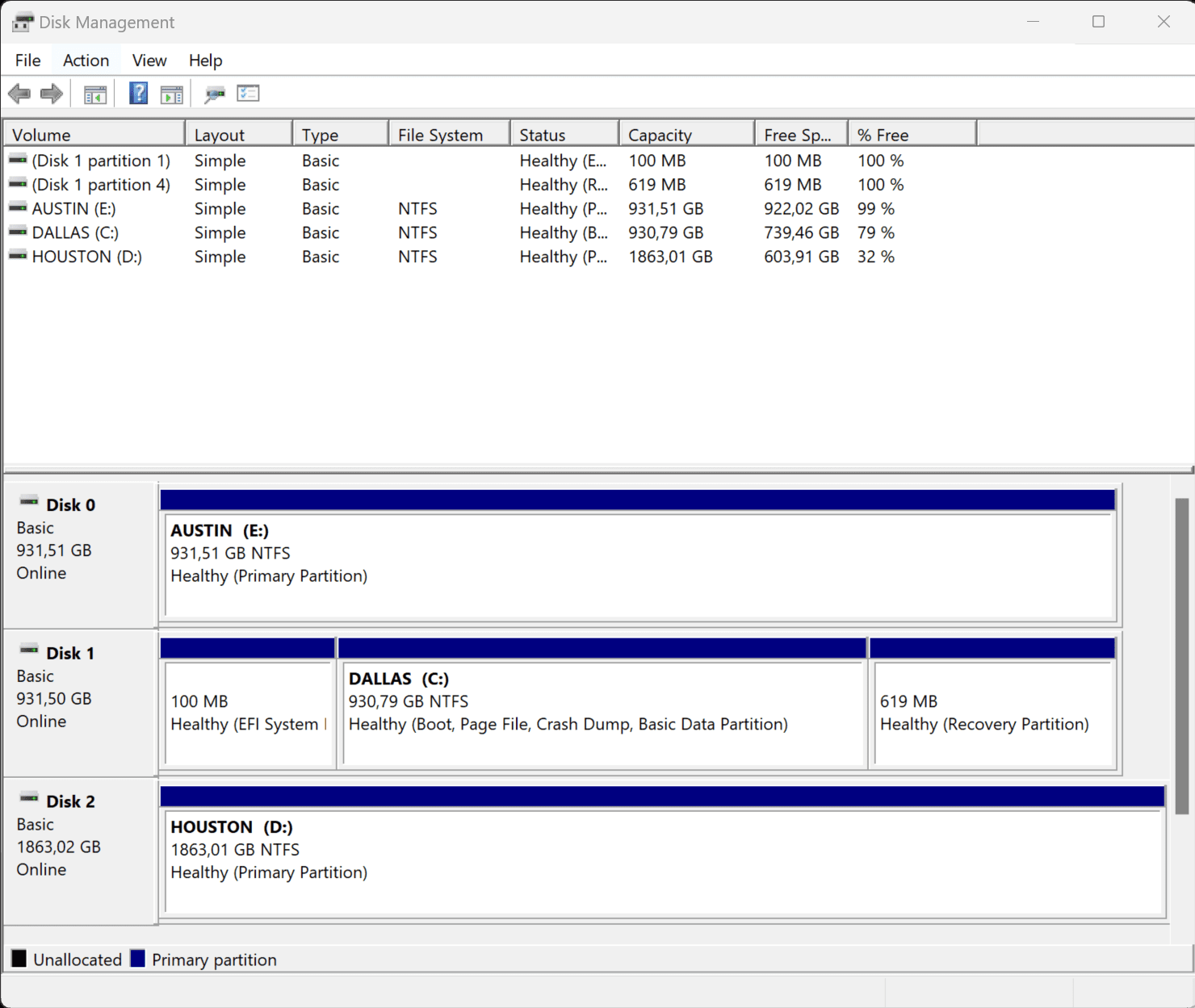Click the Disk 1 Basic 931,50 GB label

[81, 704]
